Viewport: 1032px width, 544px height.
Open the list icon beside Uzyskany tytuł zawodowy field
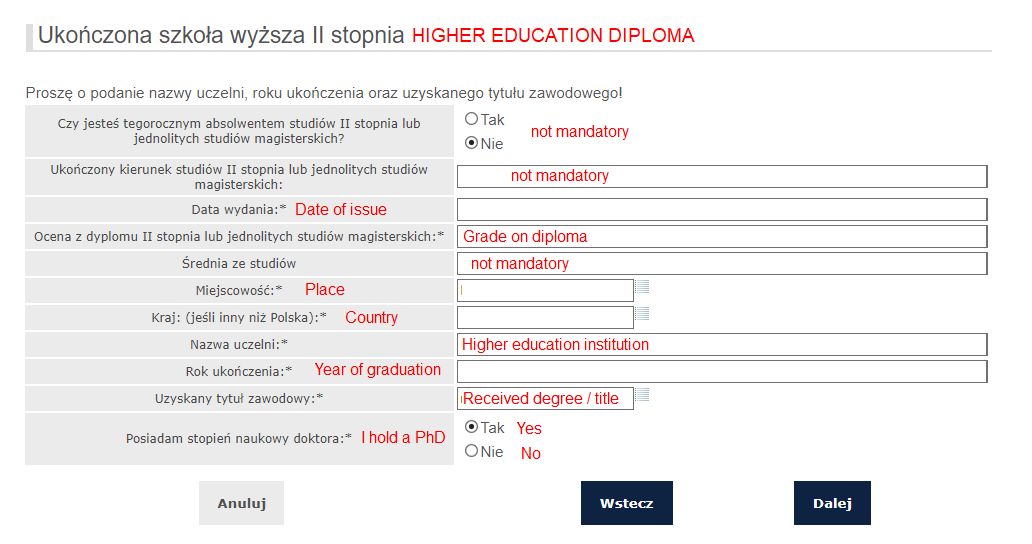(643, 395)
